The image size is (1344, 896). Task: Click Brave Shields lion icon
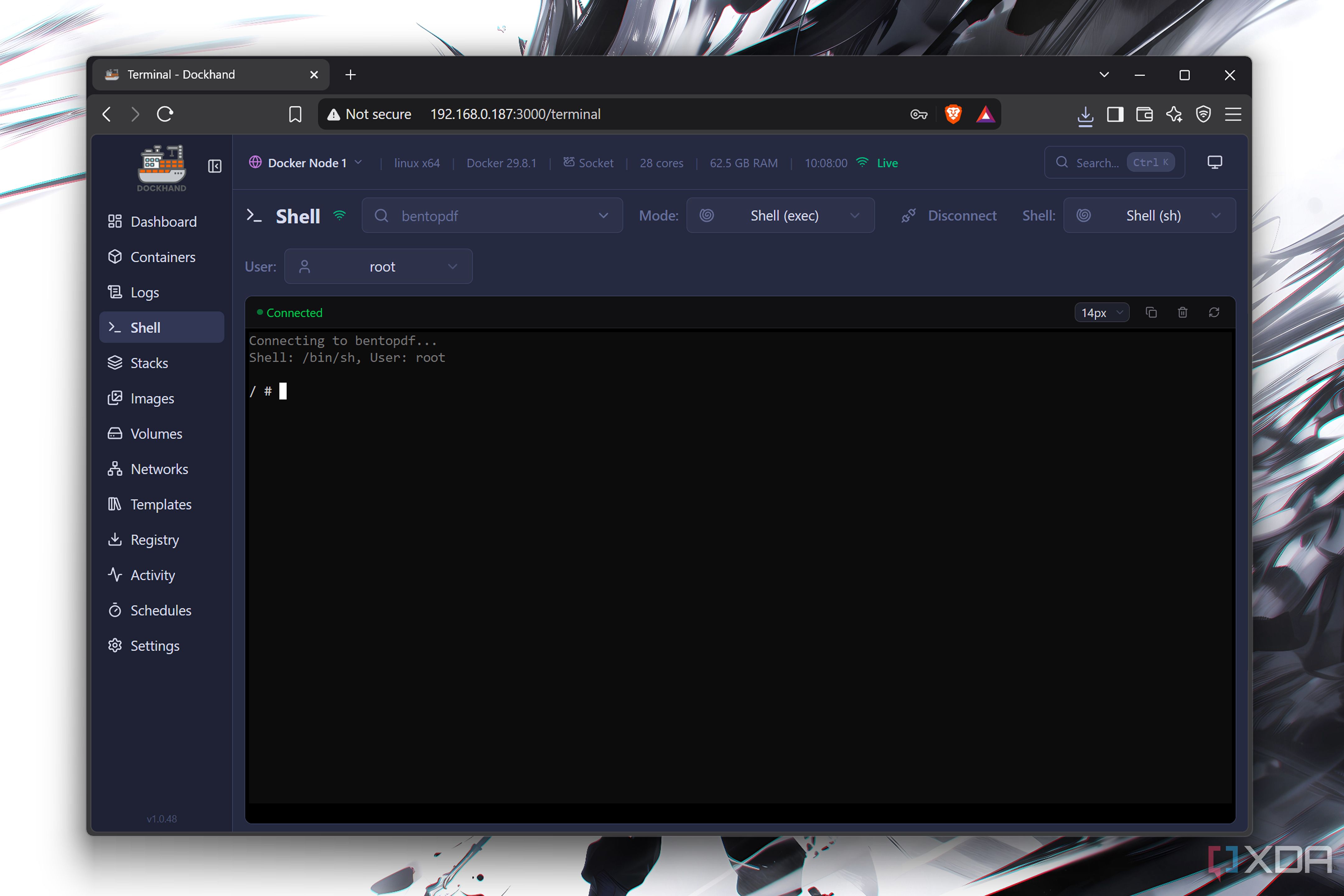point(953,114)
